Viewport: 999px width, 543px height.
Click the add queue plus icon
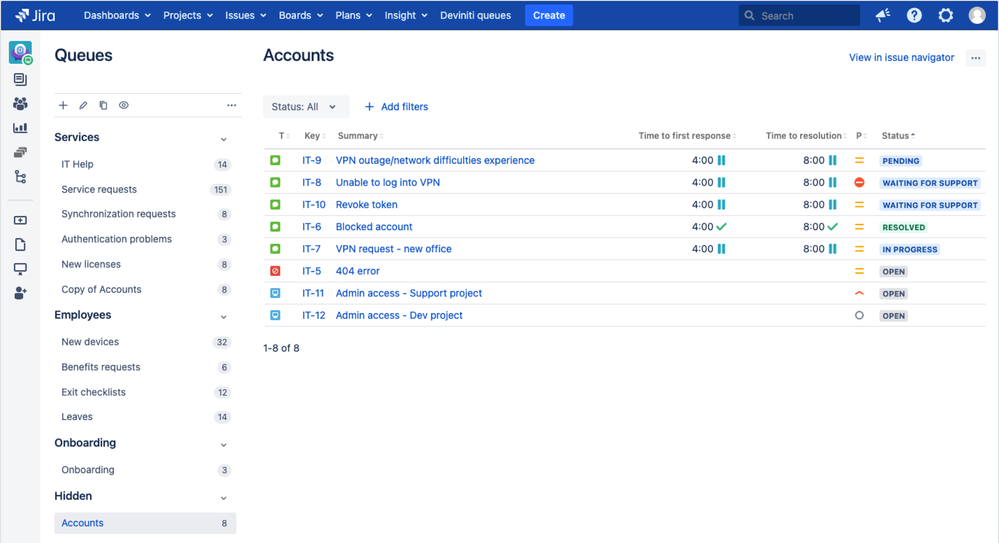[63, 105]
